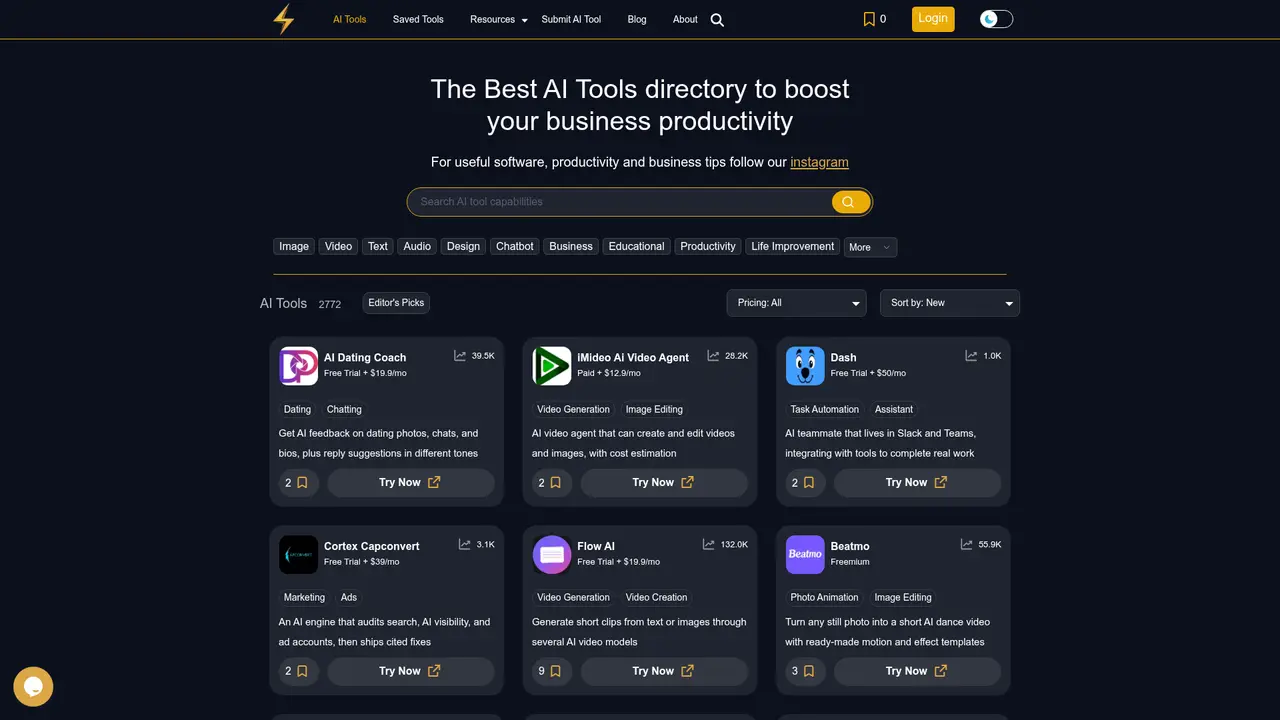Screen dimensions: 1280x720
Task: Open search via header magnifier icon
Action: pos(717,20)
